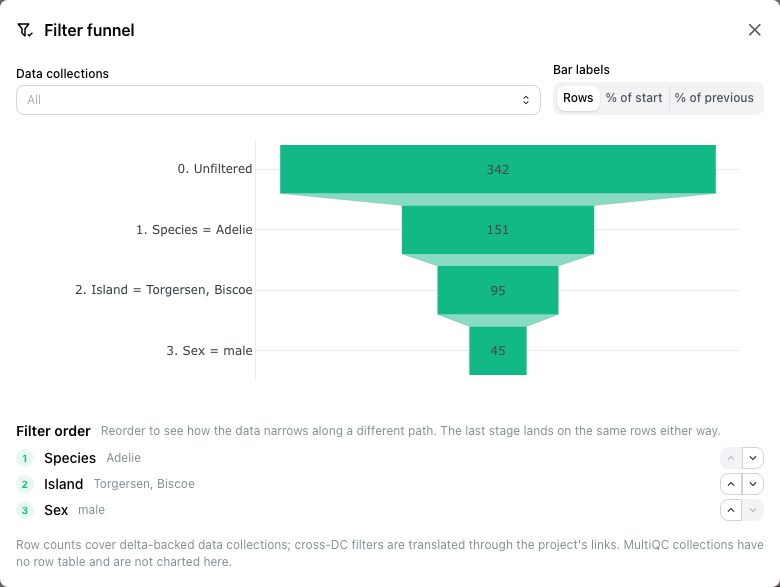Switch bar labels to % of previous
The height and width of the screenshot is (587, 780).
tap(714, 98)
